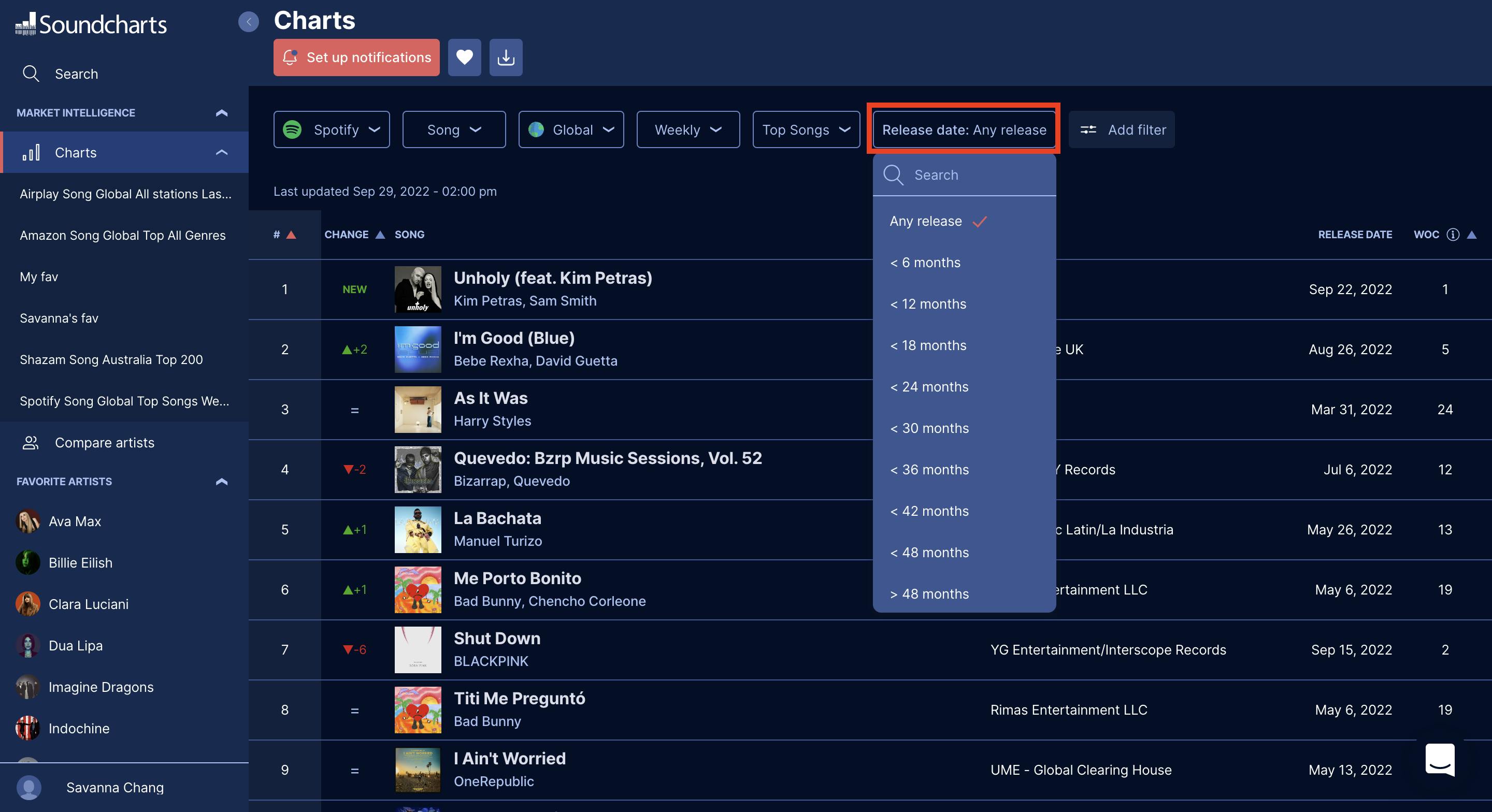The height and width of the screenshot is (812, 1492).
Task: Collapse sidebar with the round chevron button
Action: click(x=249, y=22)
